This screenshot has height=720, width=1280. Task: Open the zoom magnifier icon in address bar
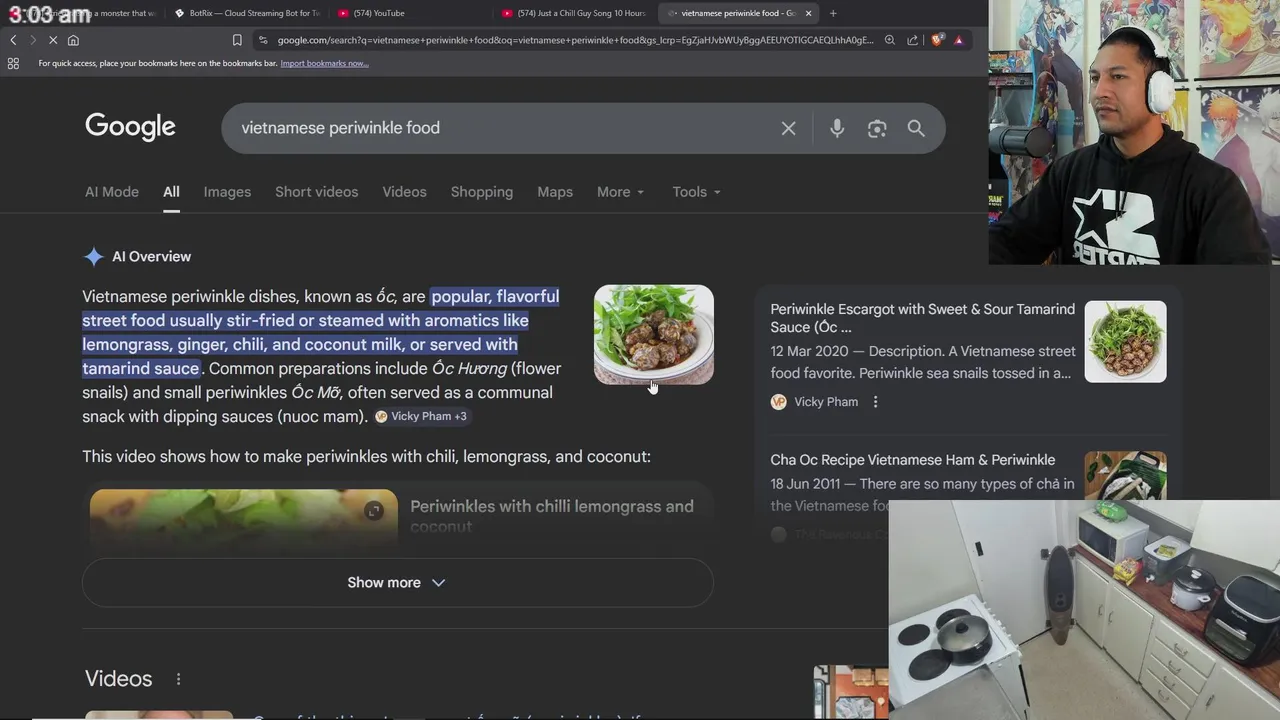889,40
